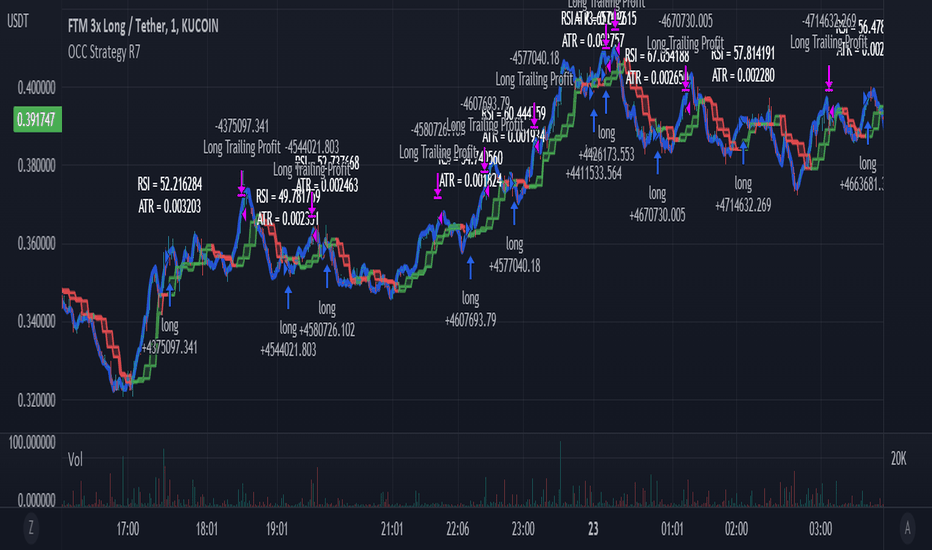This screenshot has height=550, width=932.
Task: Click the 20K volume scale label
Action: coord(898,458)
